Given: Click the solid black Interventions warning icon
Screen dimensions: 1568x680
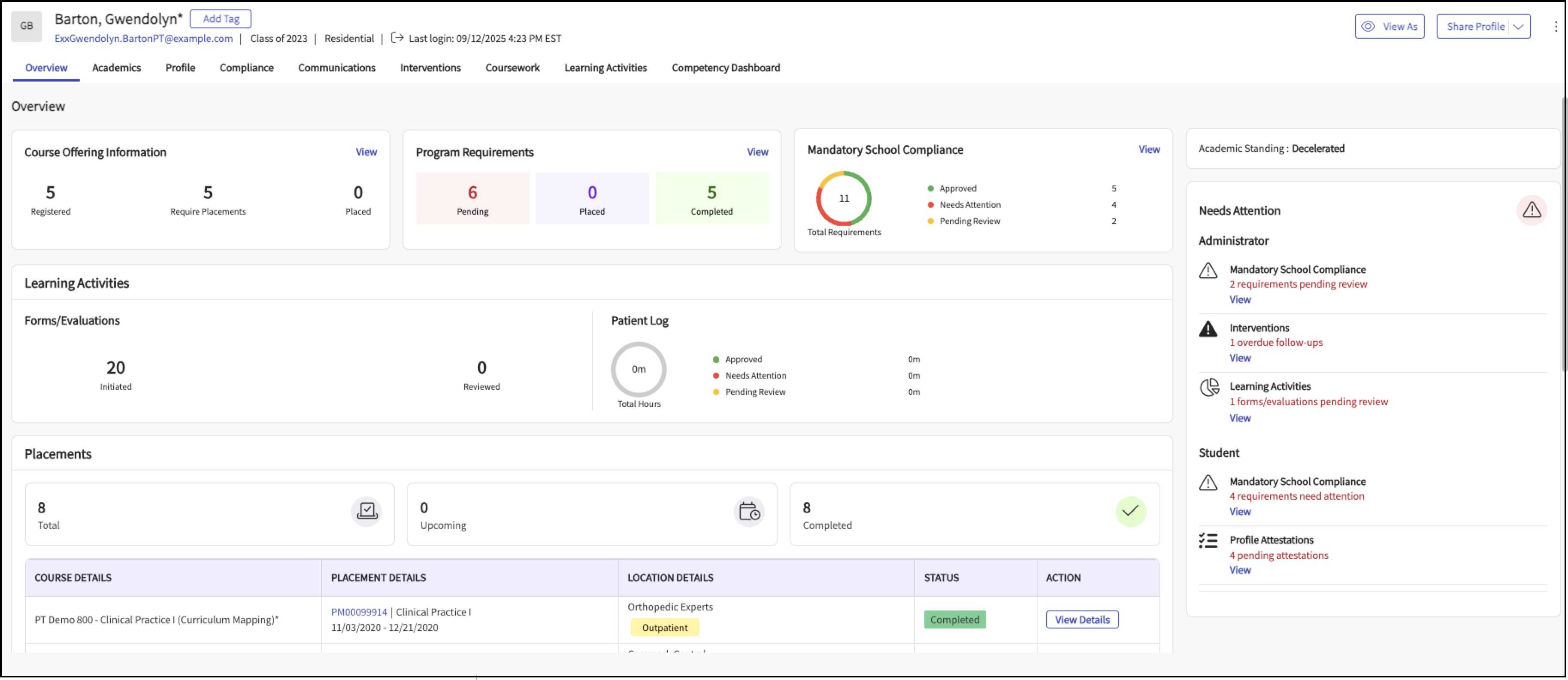Looking at the screenshot, I should tap(1208, 329).
